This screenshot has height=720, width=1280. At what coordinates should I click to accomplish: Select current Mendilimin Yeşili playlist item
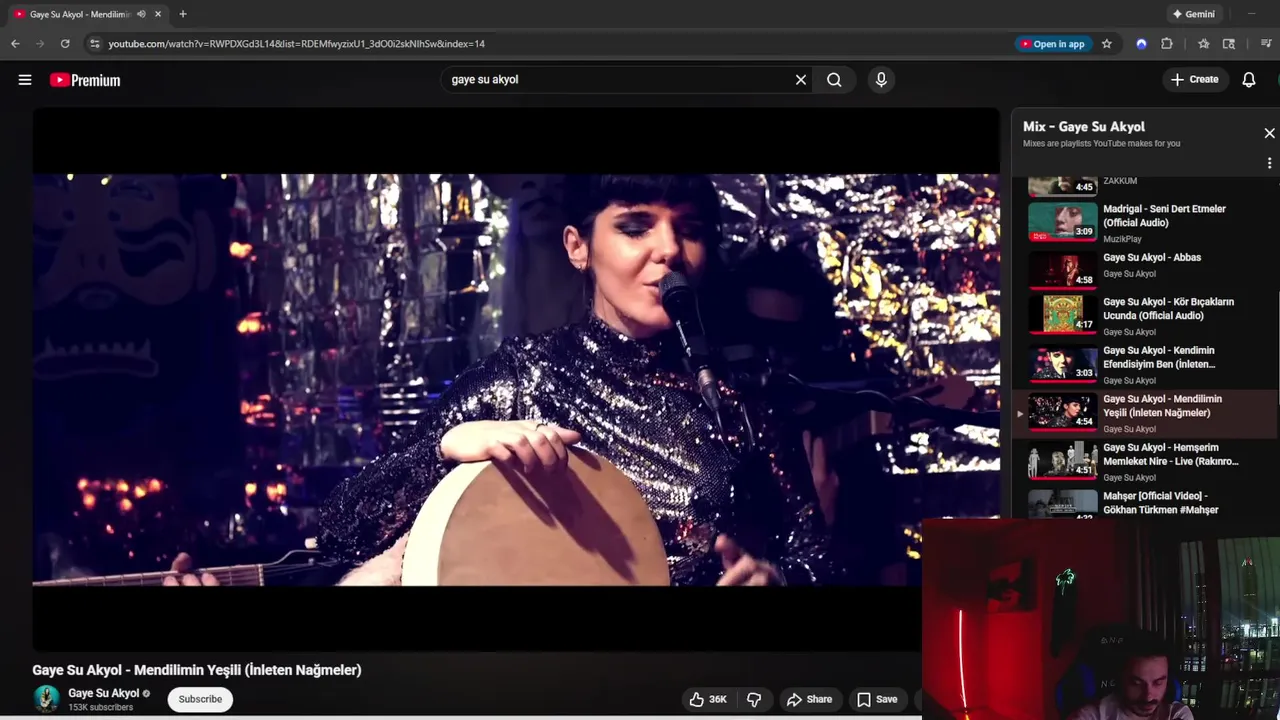click(x=1145, y=412)
